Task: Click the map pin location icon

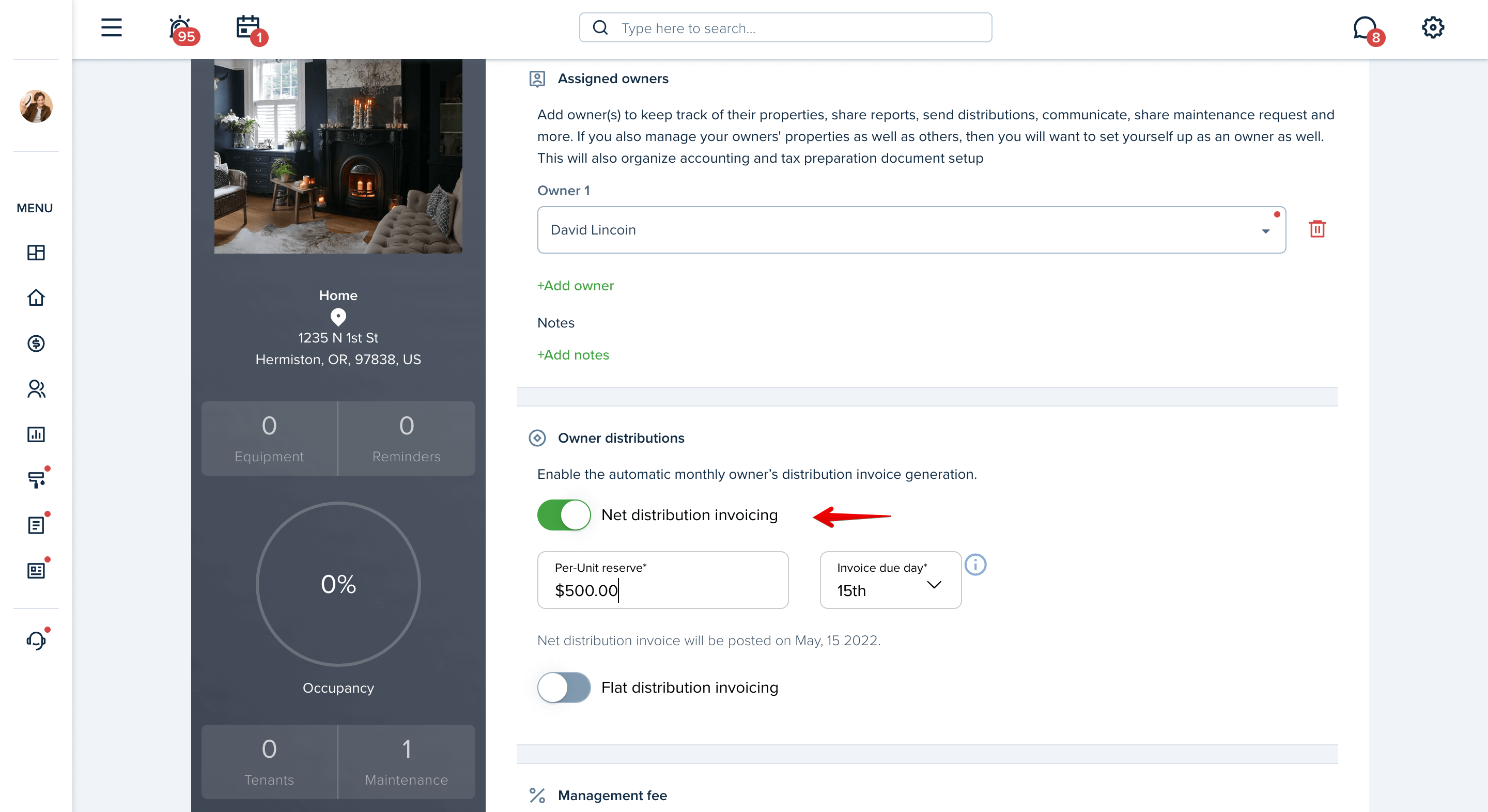Action: coord(338,317)
